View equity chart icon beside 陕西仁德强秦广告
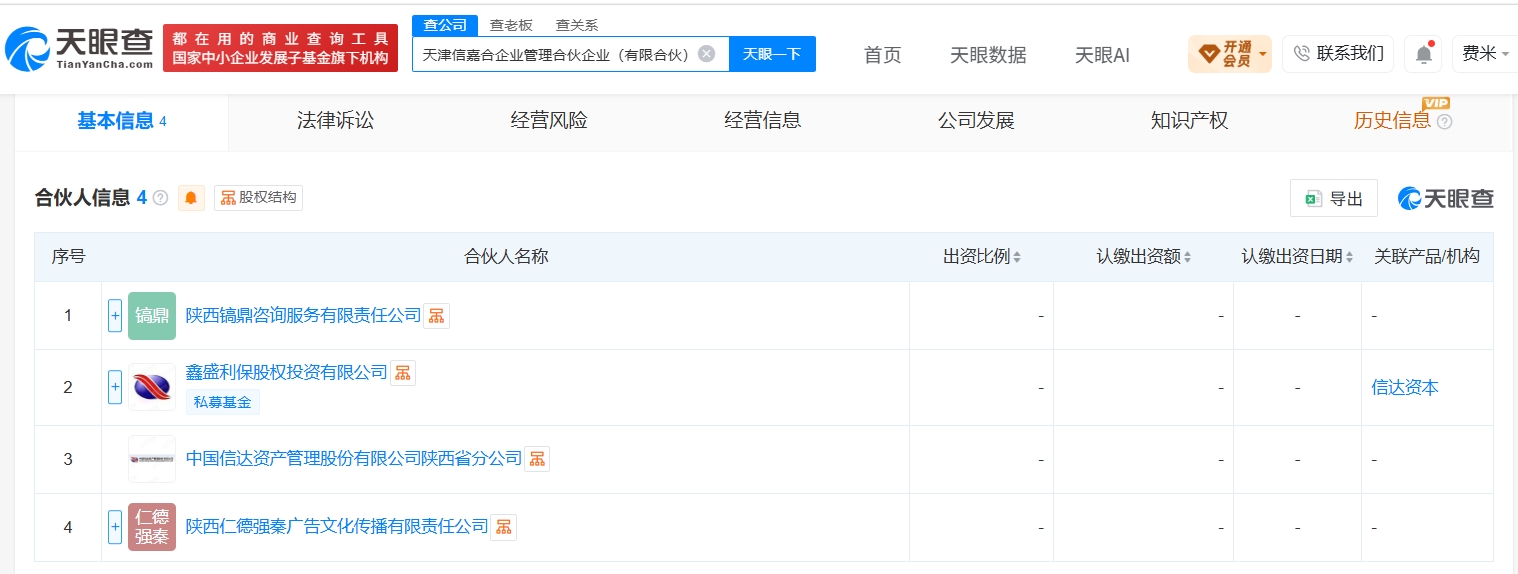The image size is (1518, 574). (504, 527)
